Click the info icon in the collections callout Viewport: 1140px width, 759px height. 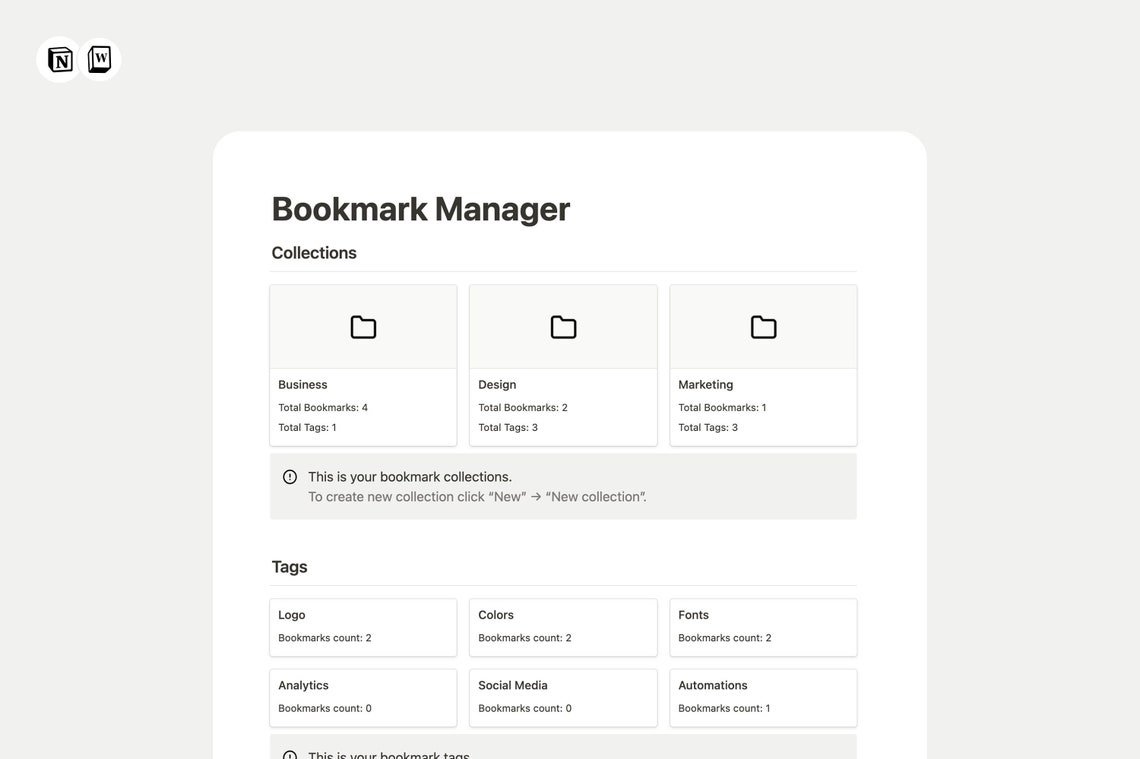click(x=289, y=475)
